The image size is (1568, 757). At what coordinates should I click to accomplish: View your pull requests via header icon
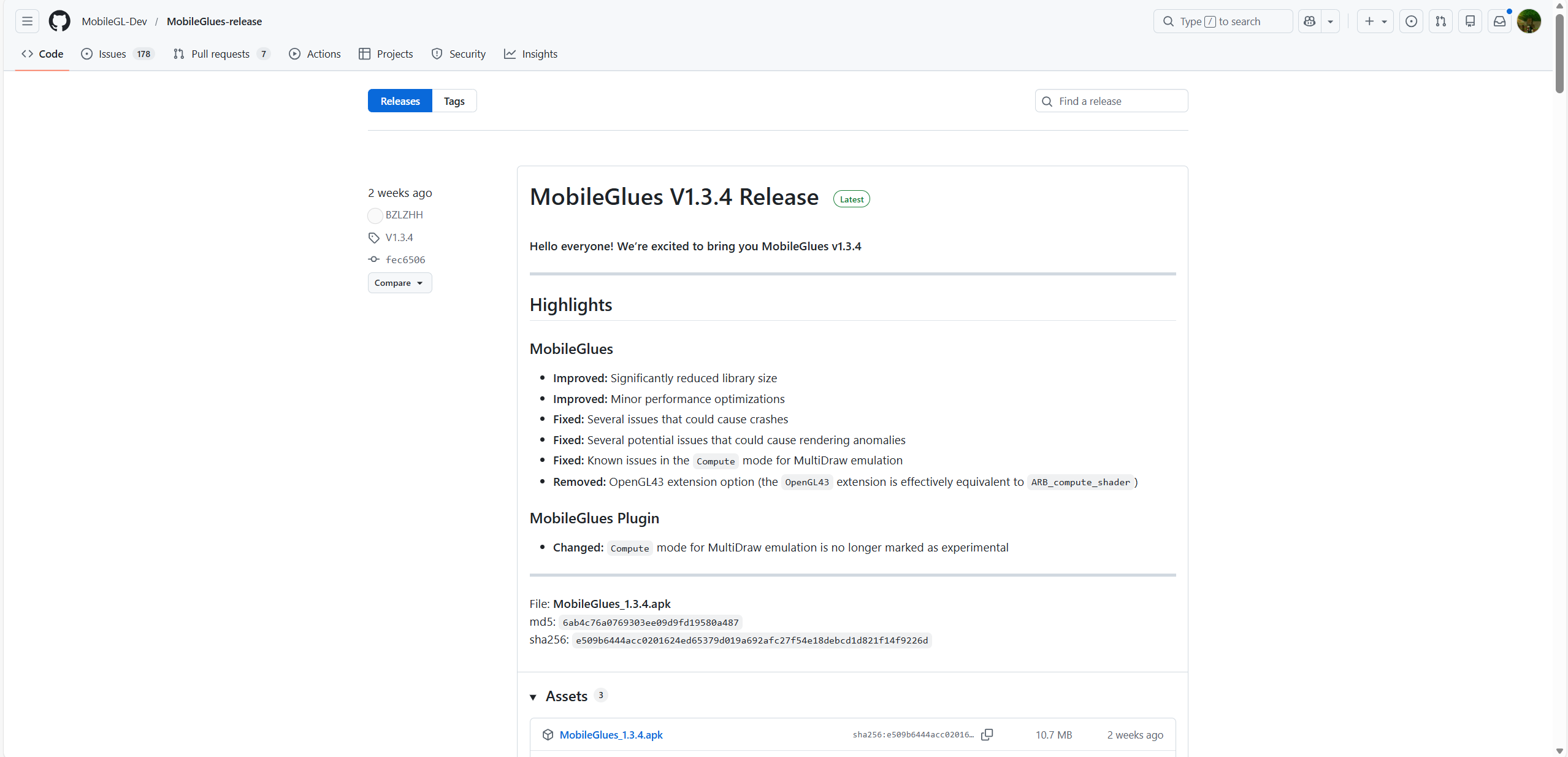coord(1440,21)
